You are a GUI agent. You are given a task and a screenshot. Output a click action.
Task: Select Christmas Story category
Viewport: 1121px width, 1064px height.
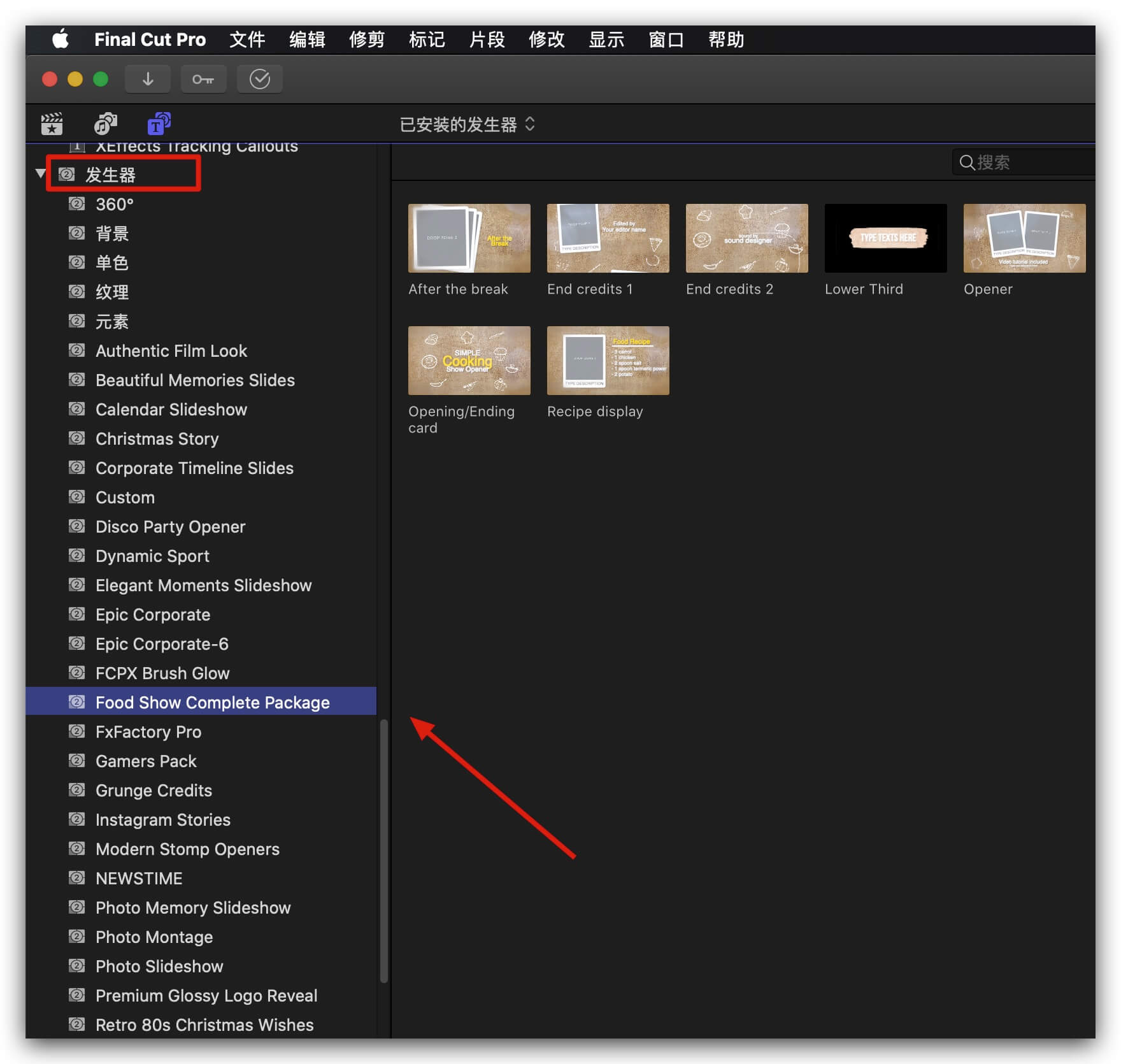click(x=201, y=438)
